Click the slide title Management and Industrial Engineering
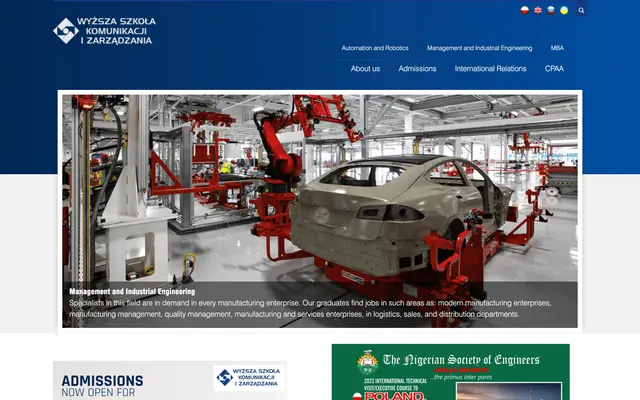The width and height of the screenshot is (640, 400). tap(132, 291)
